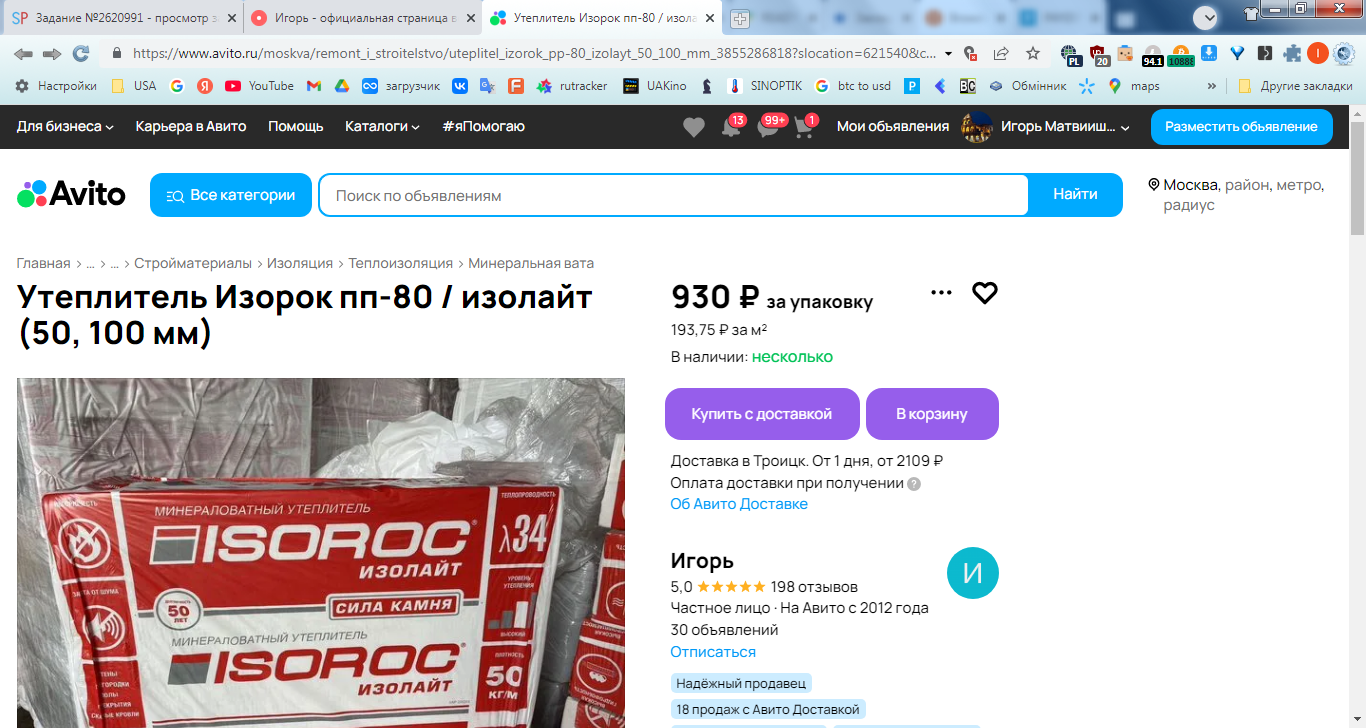Viewport: 1366px width, 728px height.
Task: Open the uBlock shield extension showing 20
Action: [1098, 55]
